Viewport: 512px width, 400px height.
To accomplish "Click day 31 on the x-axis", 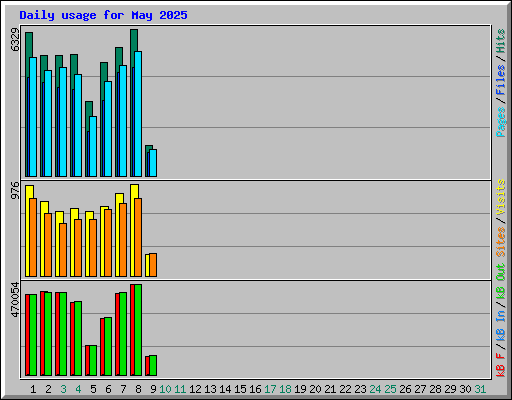I will [480, 389].
